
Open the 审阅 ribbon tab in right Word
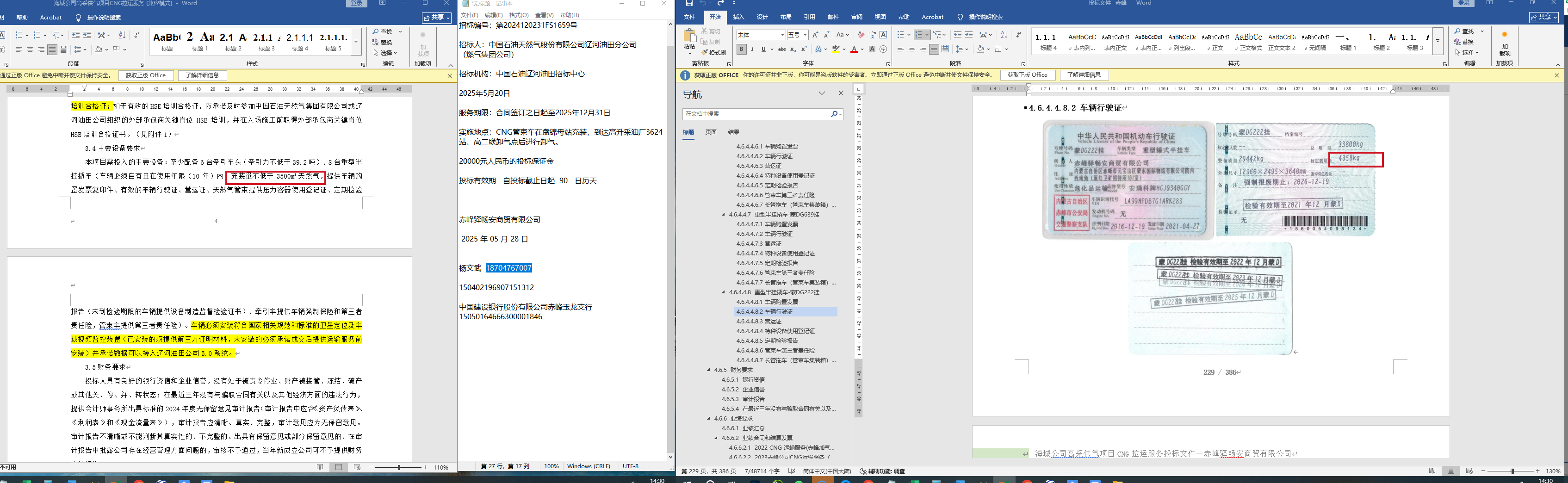[x=856, y=17]
